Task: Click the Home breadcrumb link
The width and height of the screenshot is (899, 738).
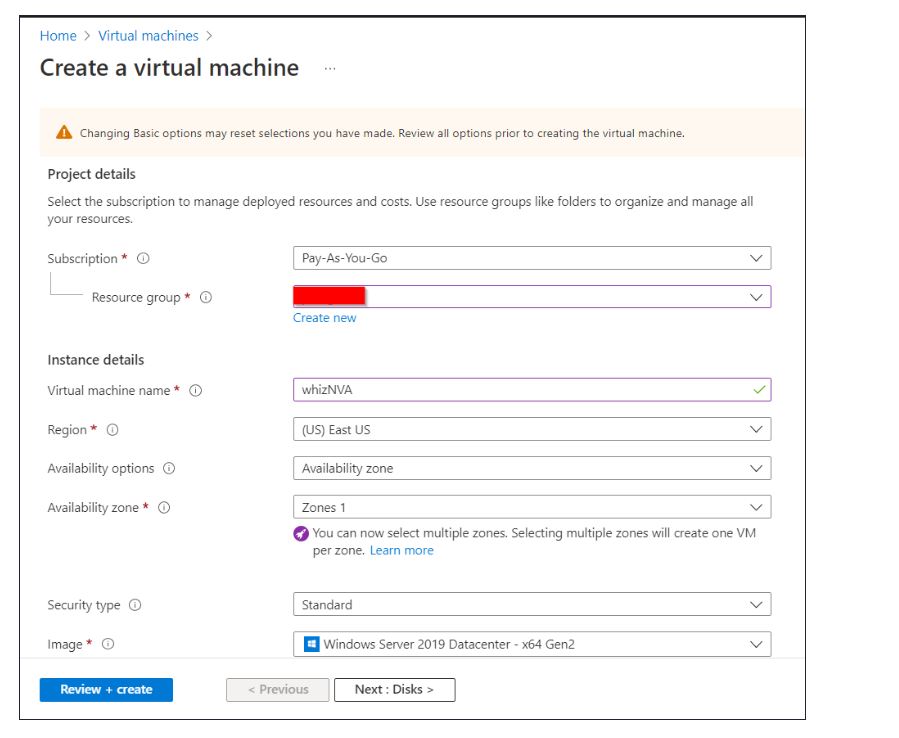Action: click(x=58, y=36)
